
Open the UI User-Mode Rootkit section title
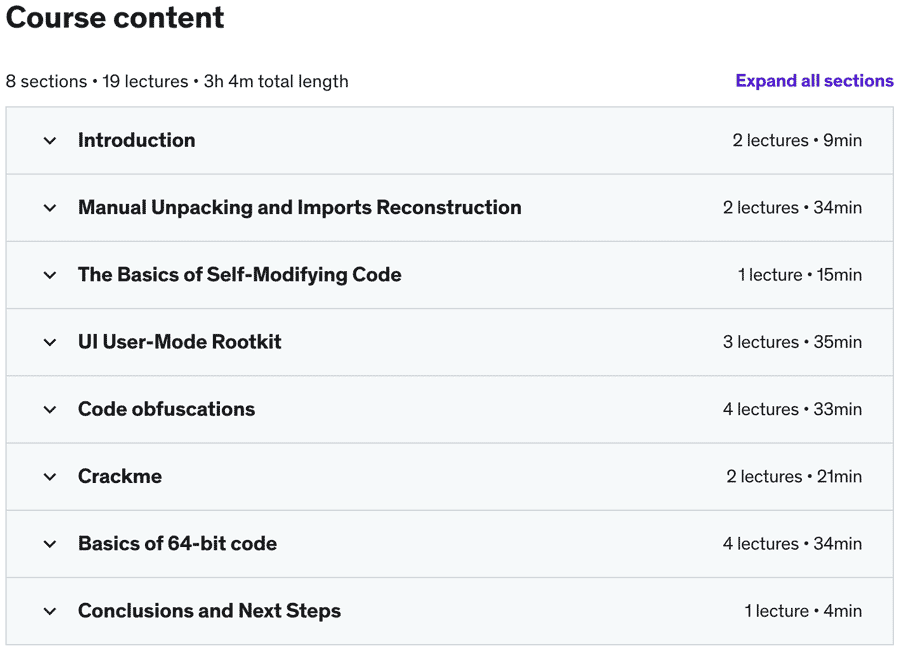tap(180, 342)
